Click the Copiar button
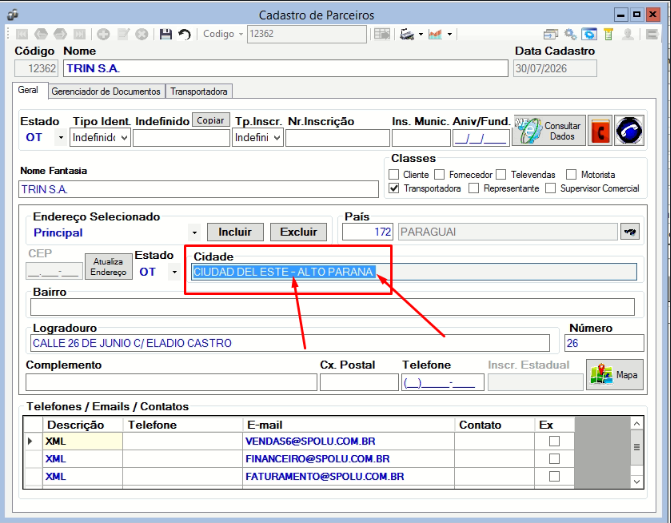The width and height of the screenshot is (671, 523). coord(210,121)
